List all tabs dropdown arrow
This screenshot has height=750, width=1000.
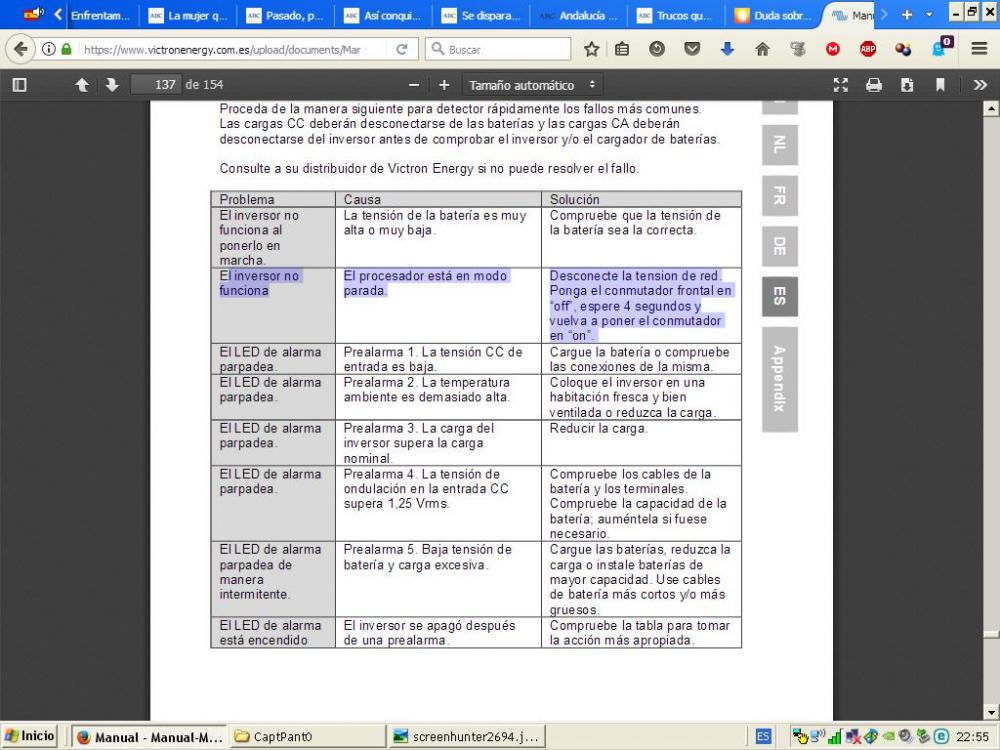pos(929,14)
